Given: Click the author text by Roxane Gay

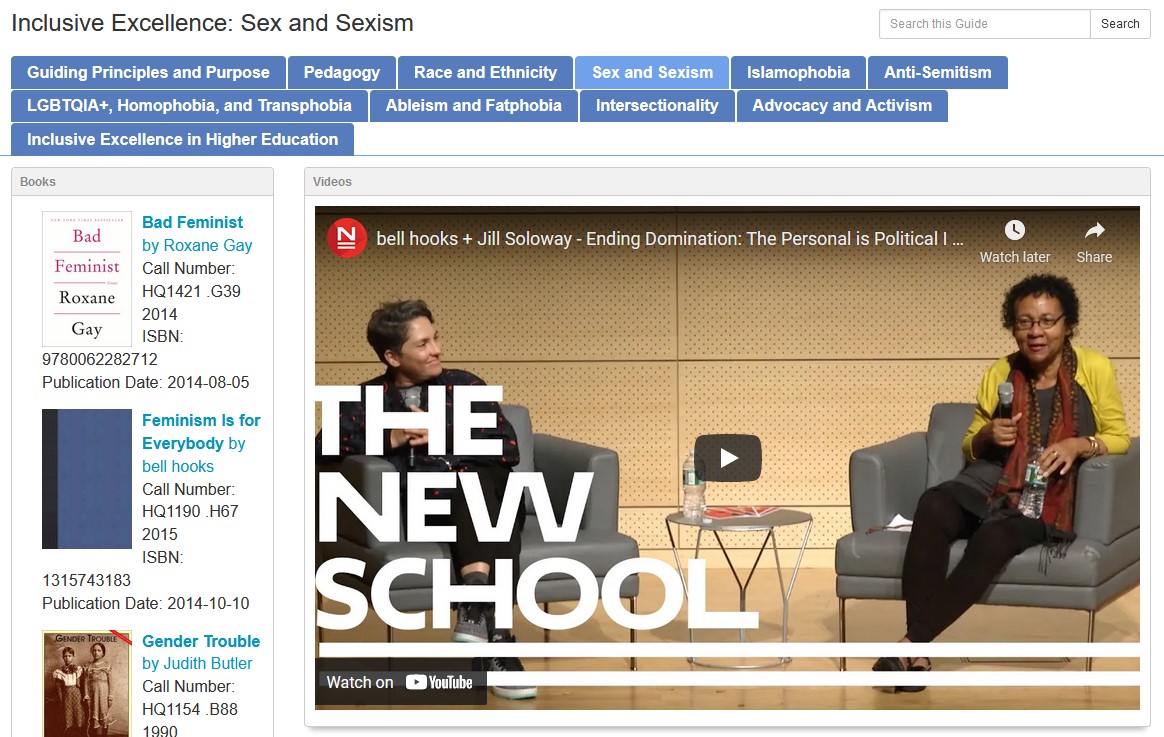Looking at the screenshot, I should 197,245.
